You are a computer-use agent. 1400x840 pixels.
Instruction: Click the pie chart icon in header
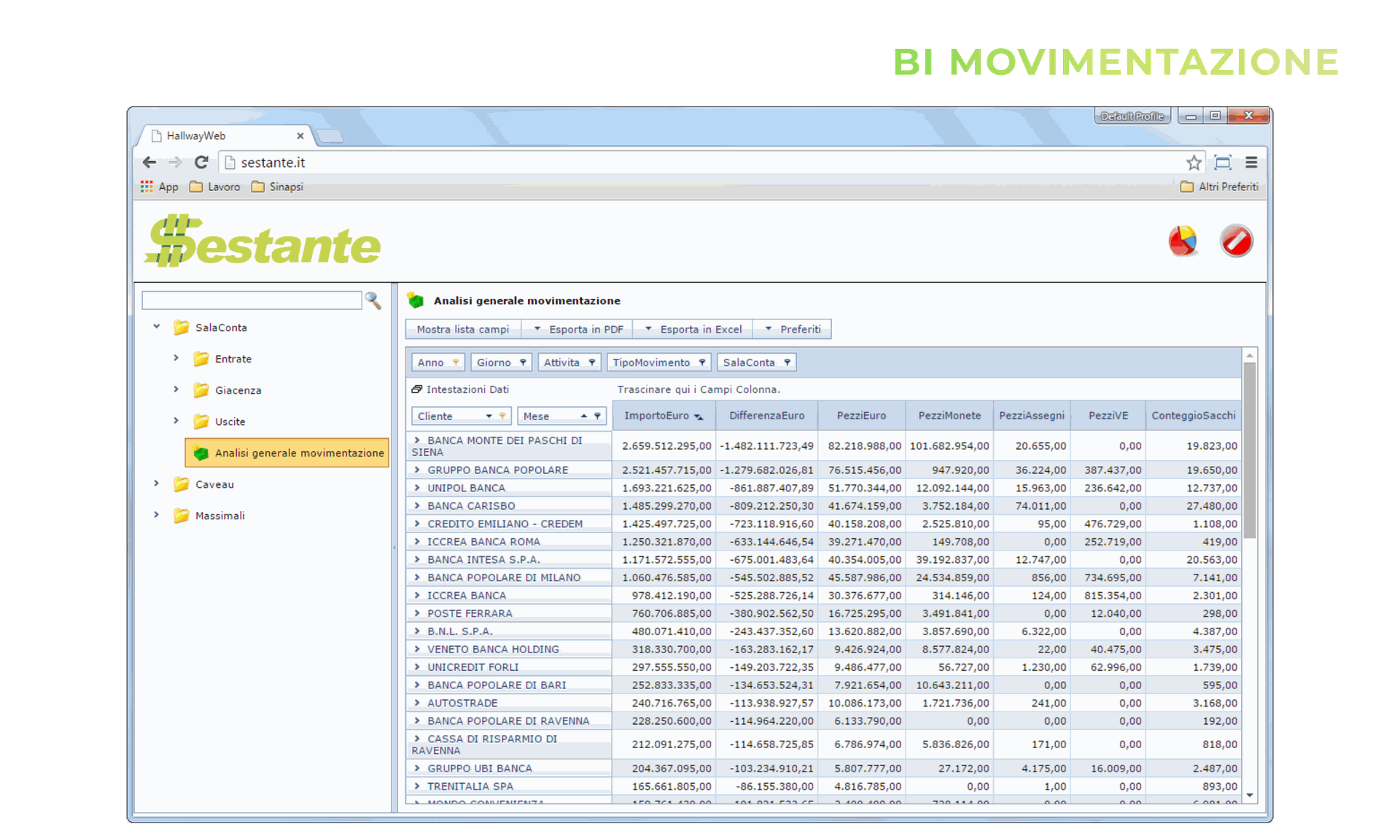[1182, 241]
